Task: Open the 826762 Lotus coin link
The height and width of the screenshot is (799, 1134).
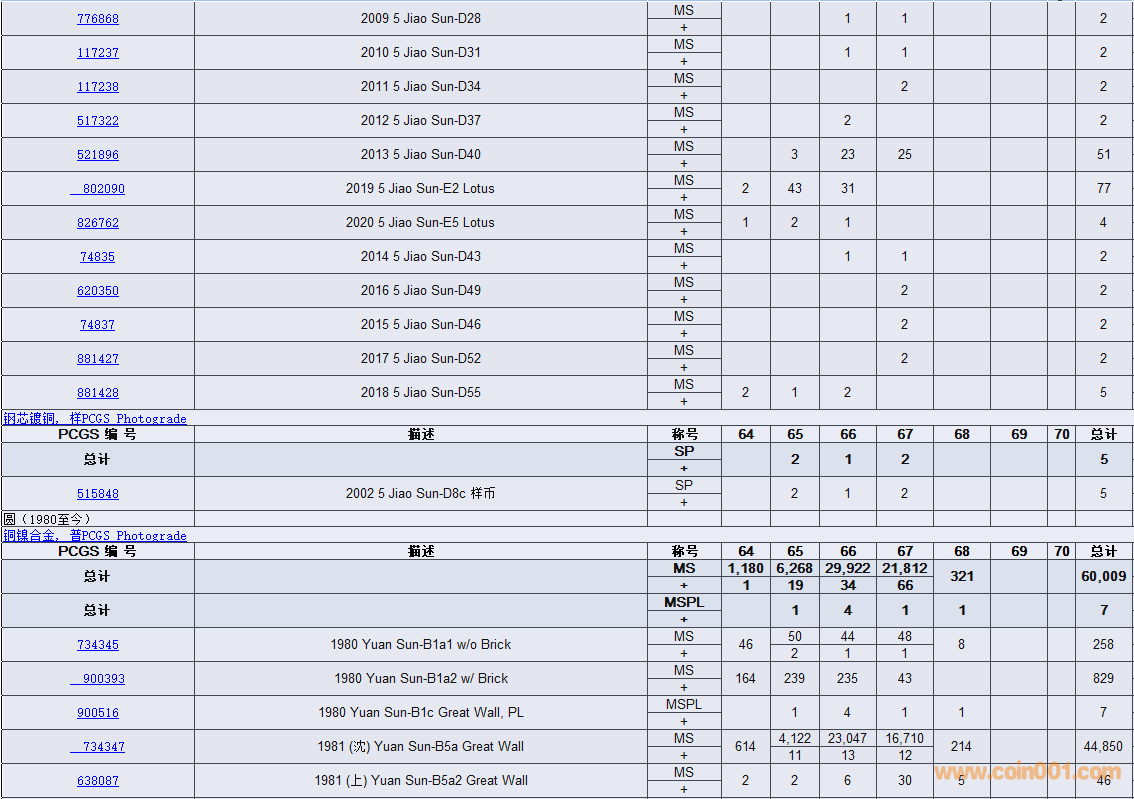Action: (97, 223)
